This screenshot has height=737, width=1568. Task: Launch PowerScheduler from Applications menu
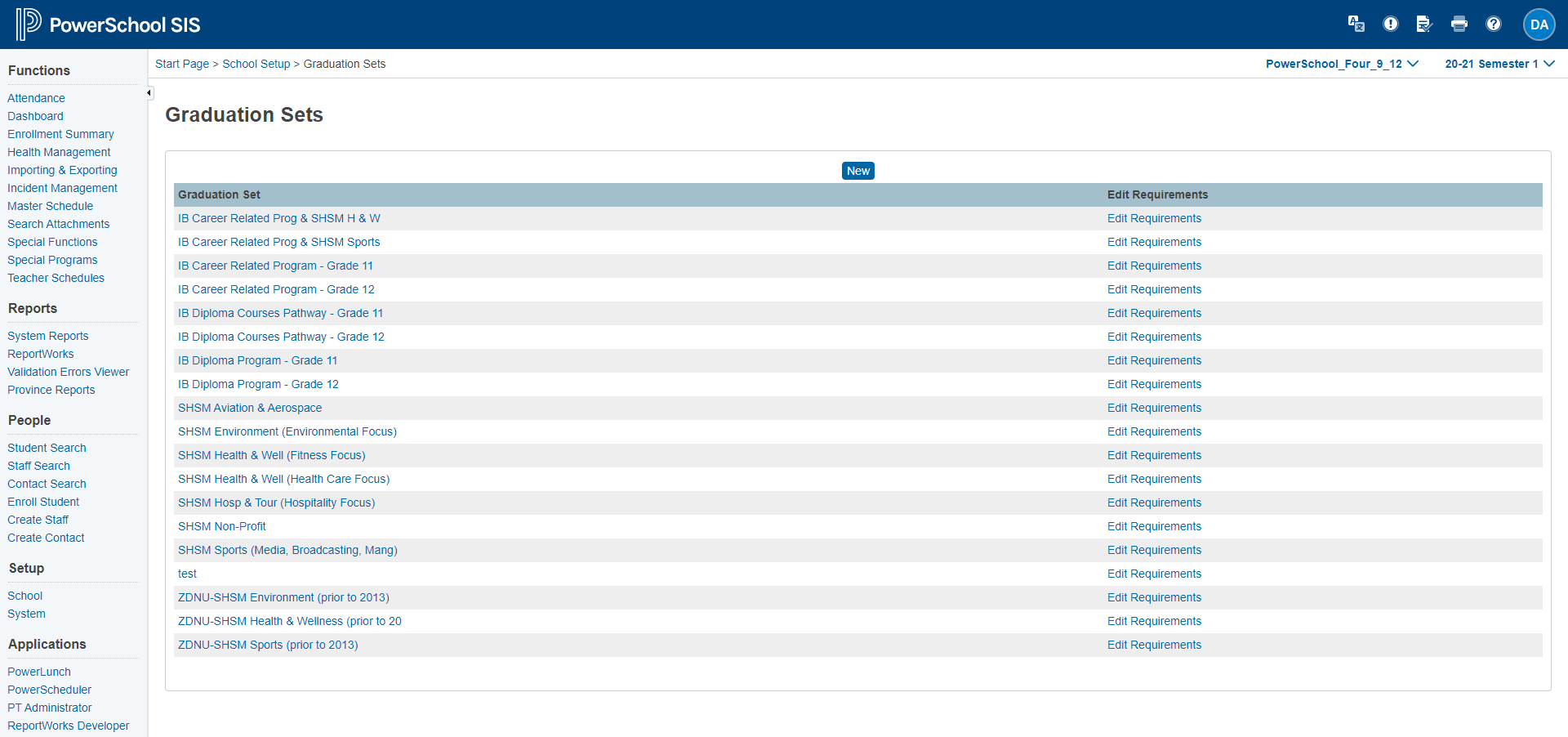pos(49,690)
